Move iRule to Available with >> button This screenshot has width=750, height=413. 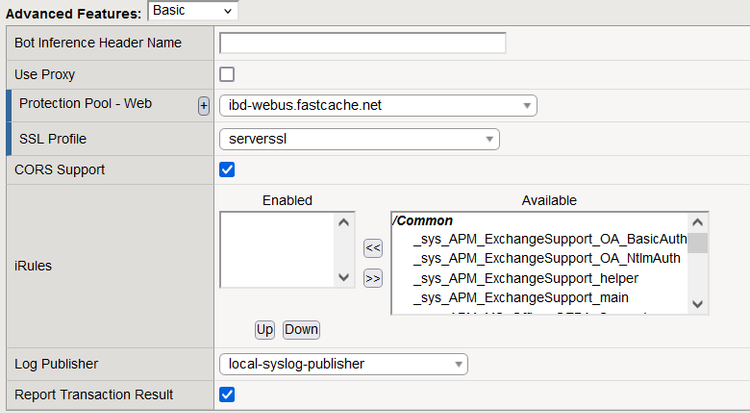[372, 278]
